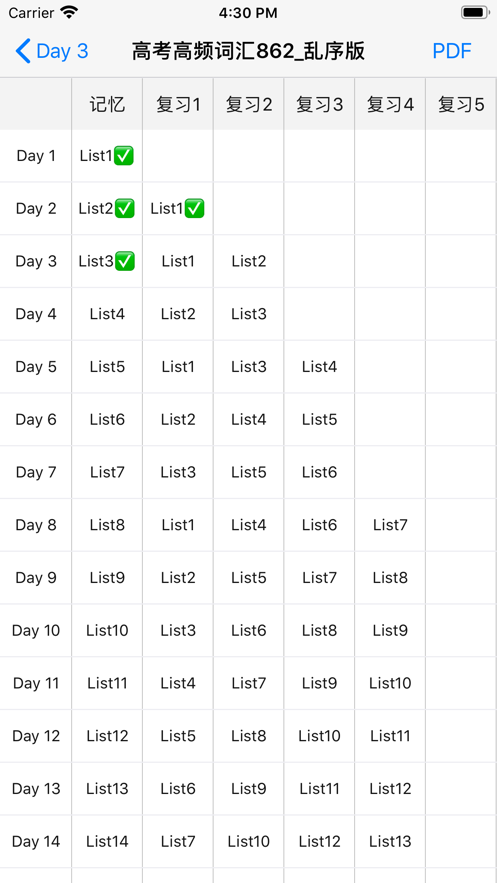
Task: Tap List2 in Day 3 row
Action: 248,261
